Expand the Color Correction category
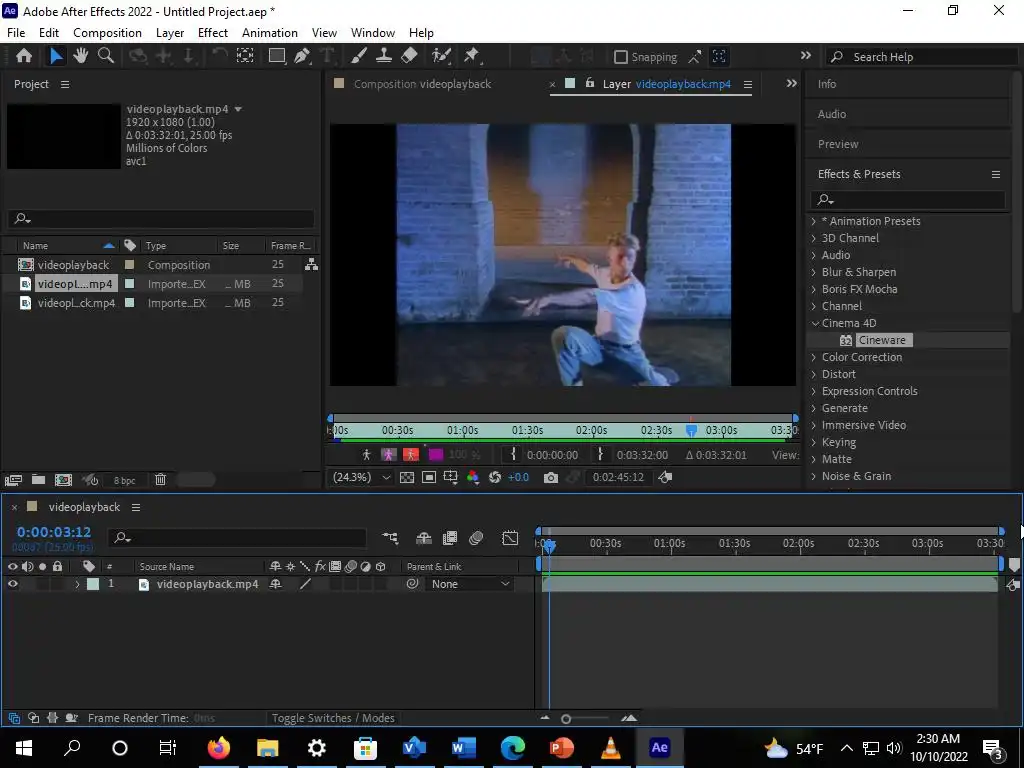The width and height of the screenshot is (1024, 768). (814, 357)
